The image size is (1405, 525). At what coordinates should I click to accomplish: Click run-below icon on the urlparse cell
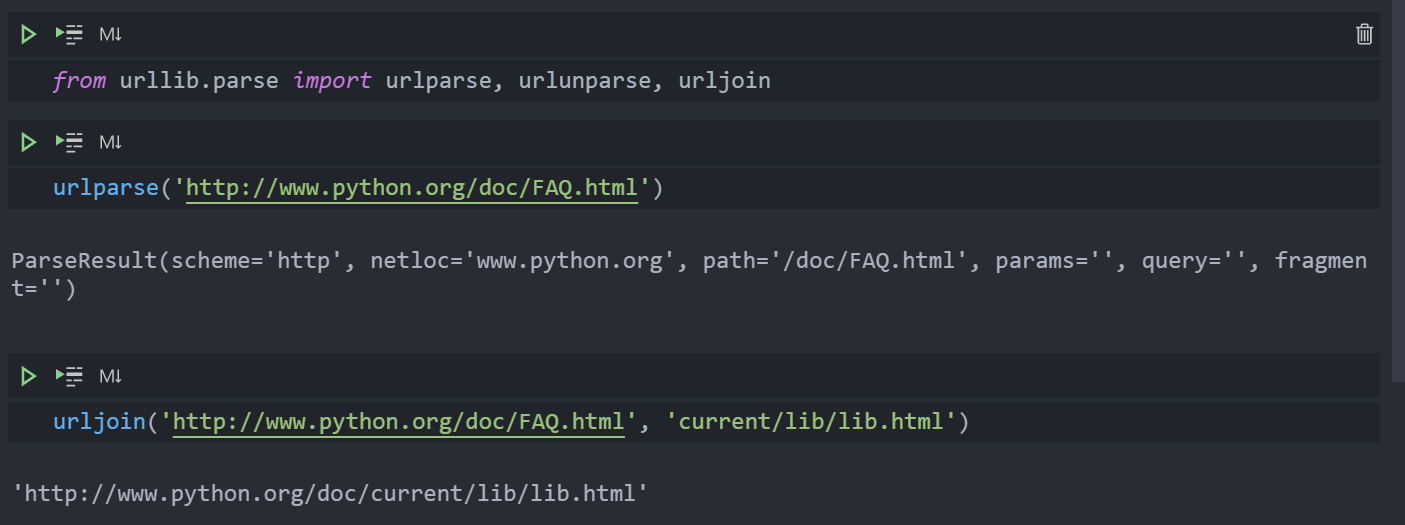[69, 143]
